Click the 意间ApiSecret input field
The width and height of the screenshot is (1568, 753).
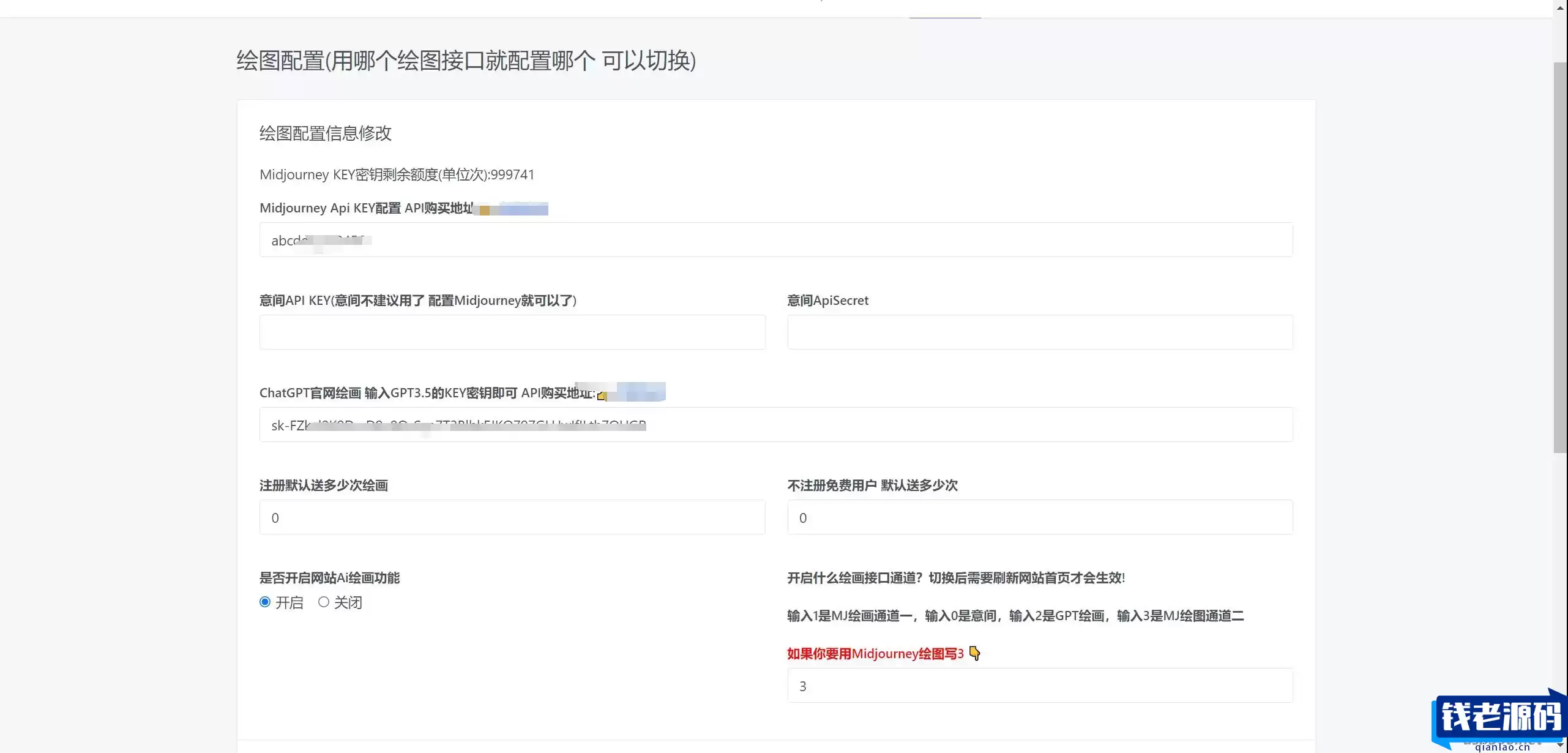[x=1040, y=332]
